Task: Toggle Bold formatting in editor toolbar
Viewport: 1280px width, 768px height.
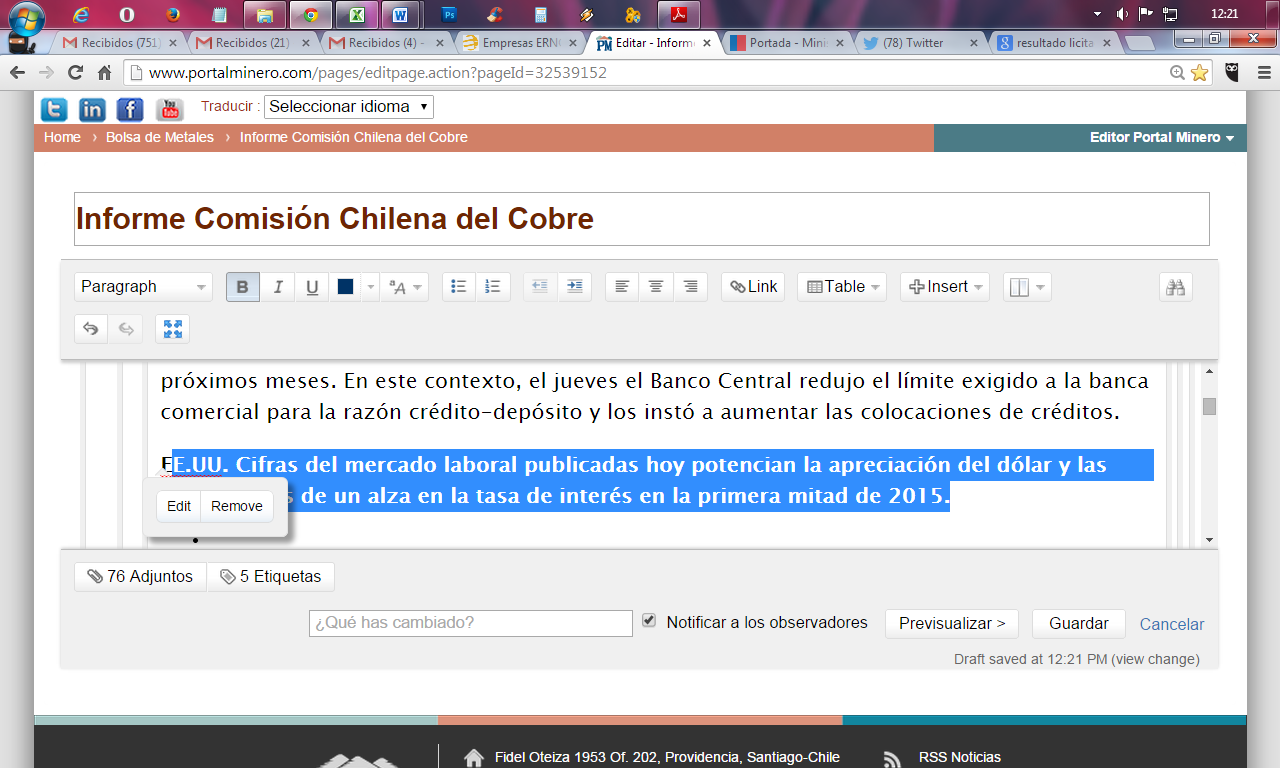Action: pyautogui.click(x=242, y=287)
